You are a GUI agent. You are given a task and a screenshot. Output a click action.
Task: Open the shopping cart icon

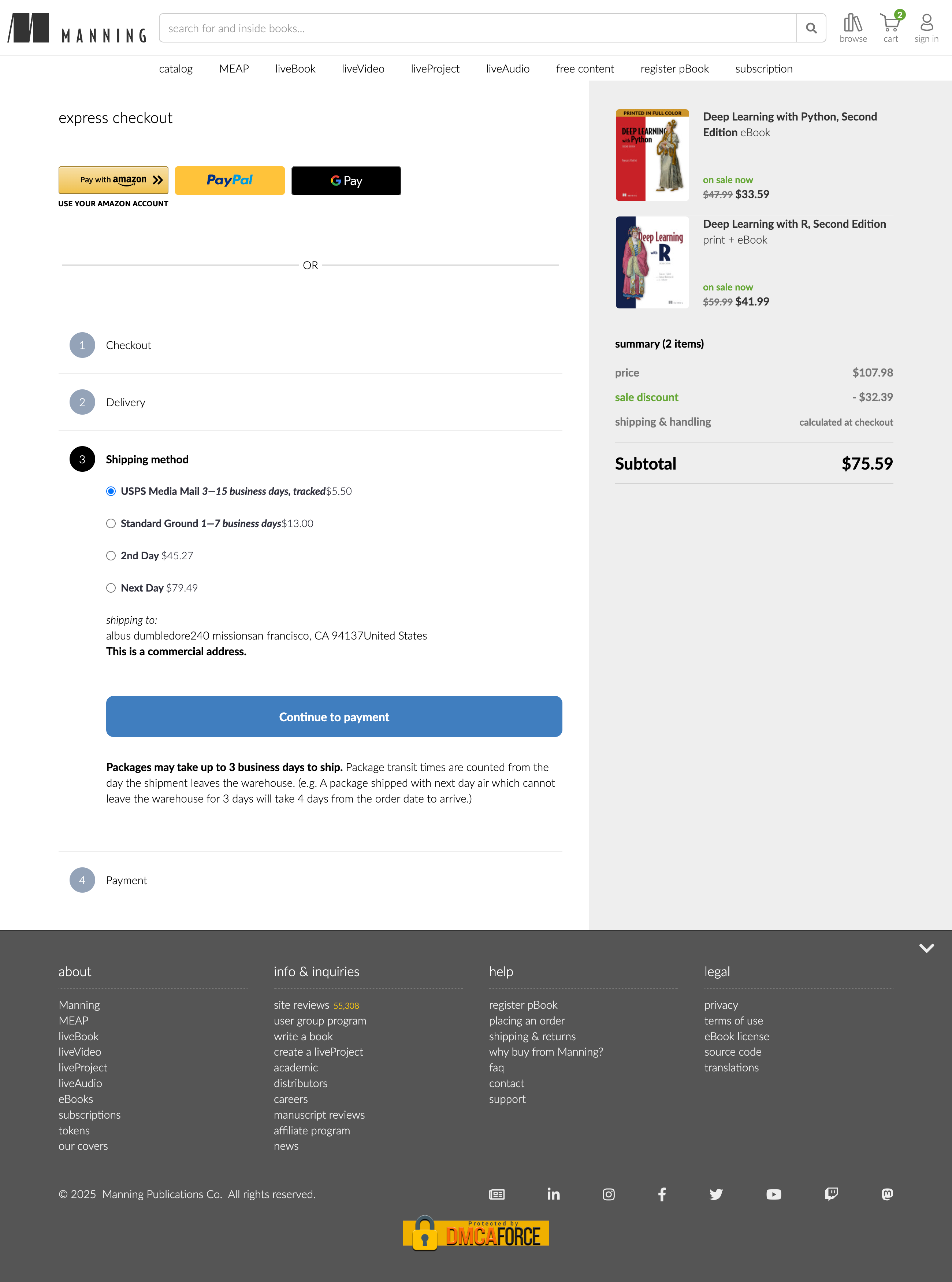click(x=890, y=26)
